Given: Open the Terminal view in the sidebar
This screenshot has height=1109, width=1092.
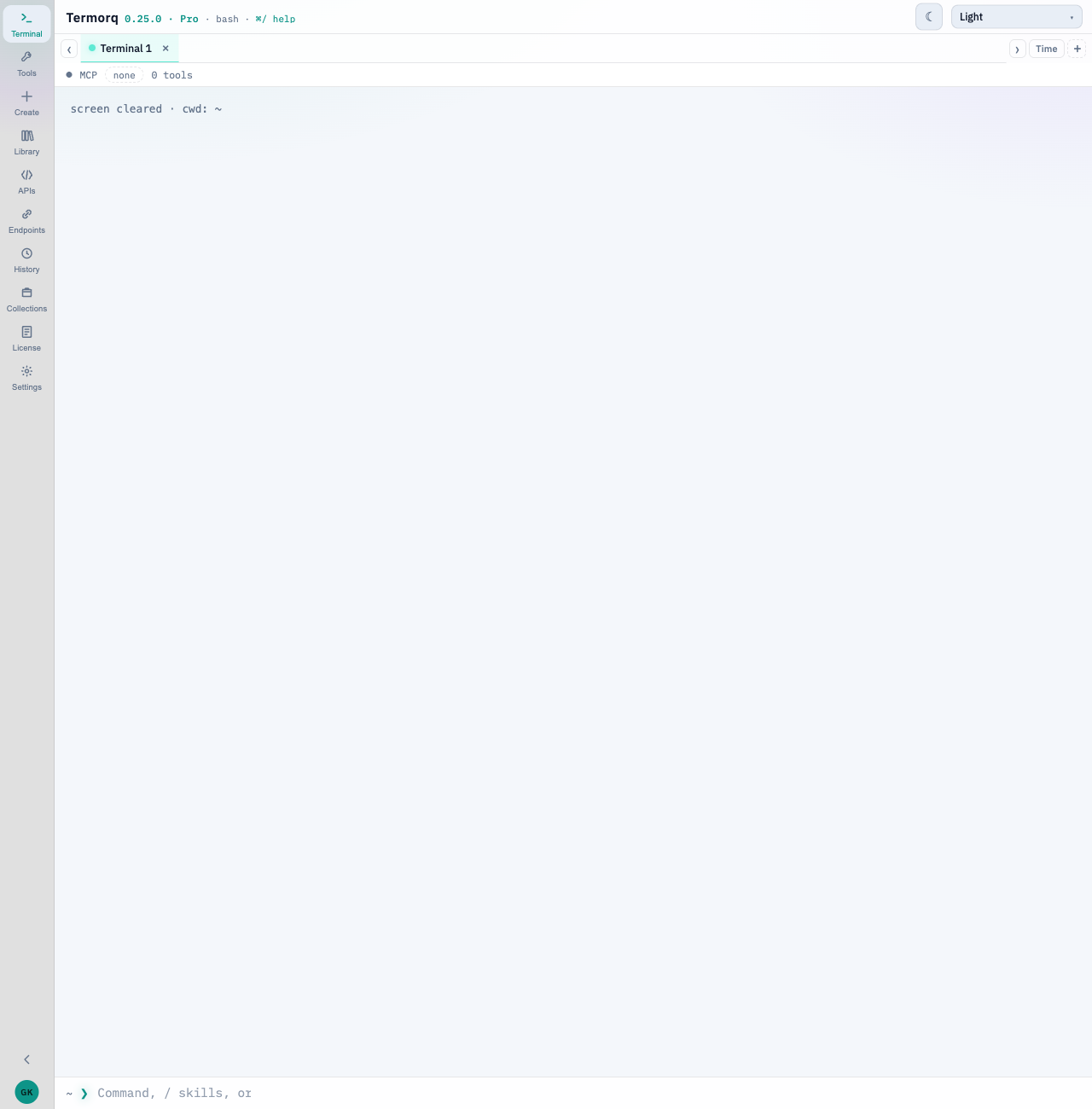Looking at the screenshot, I should tap(26, 24).
